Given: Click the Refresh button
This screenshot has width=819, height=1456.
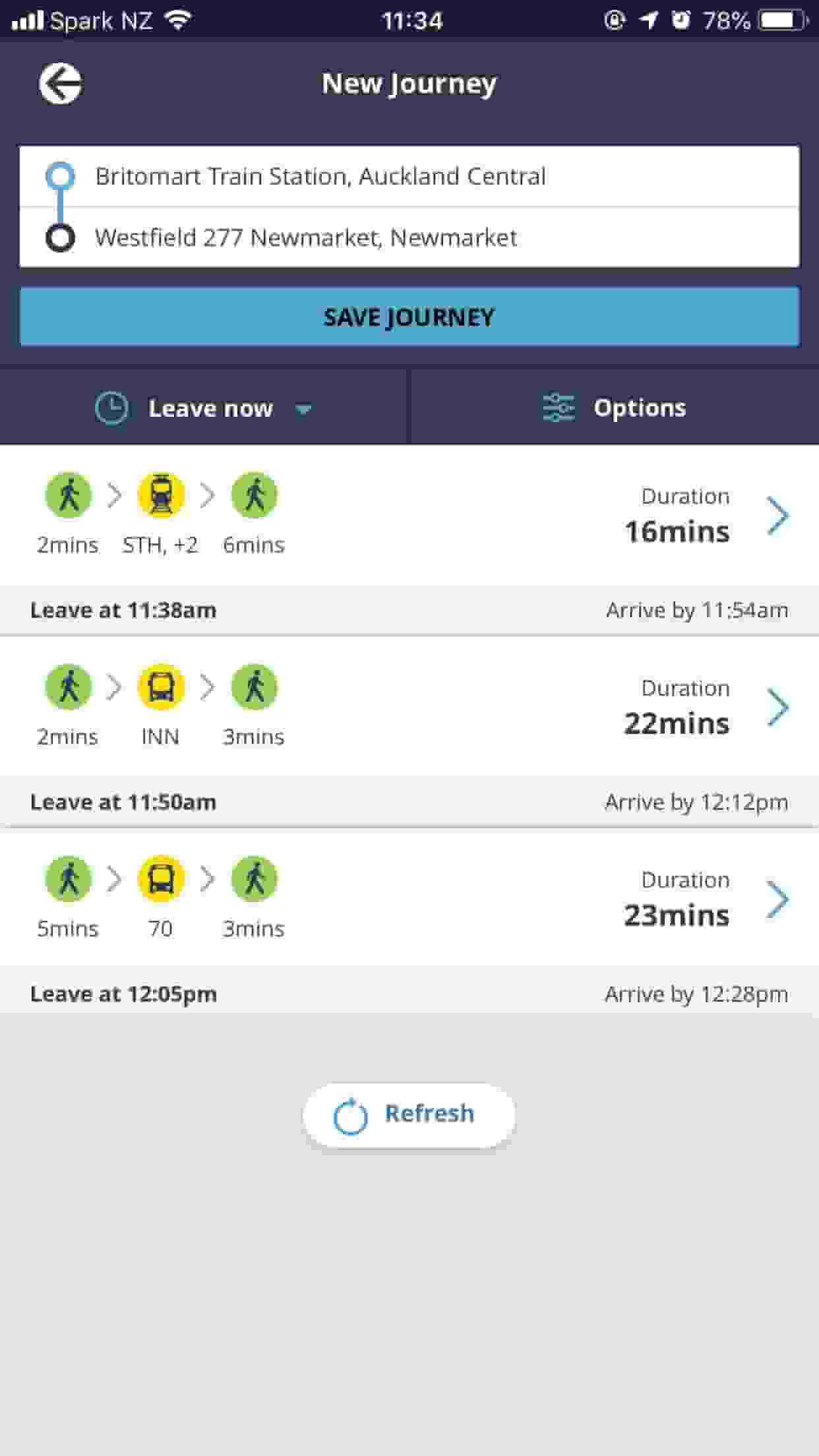Looking at the screenshot, I should tap(409, 1115).
